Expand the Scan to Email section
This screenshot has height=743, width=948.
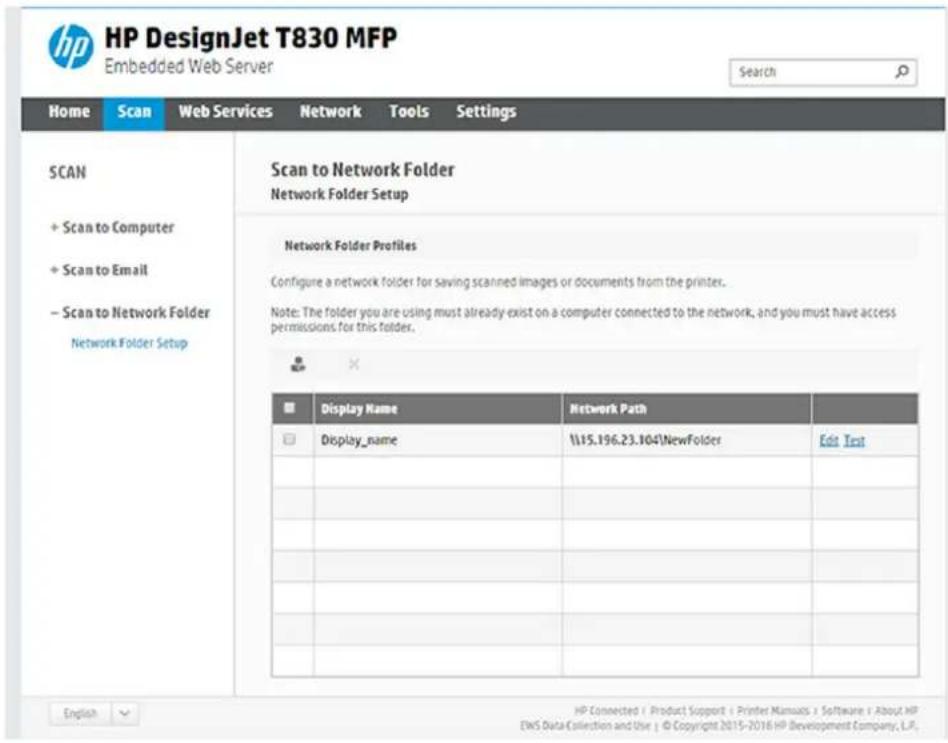99,270
